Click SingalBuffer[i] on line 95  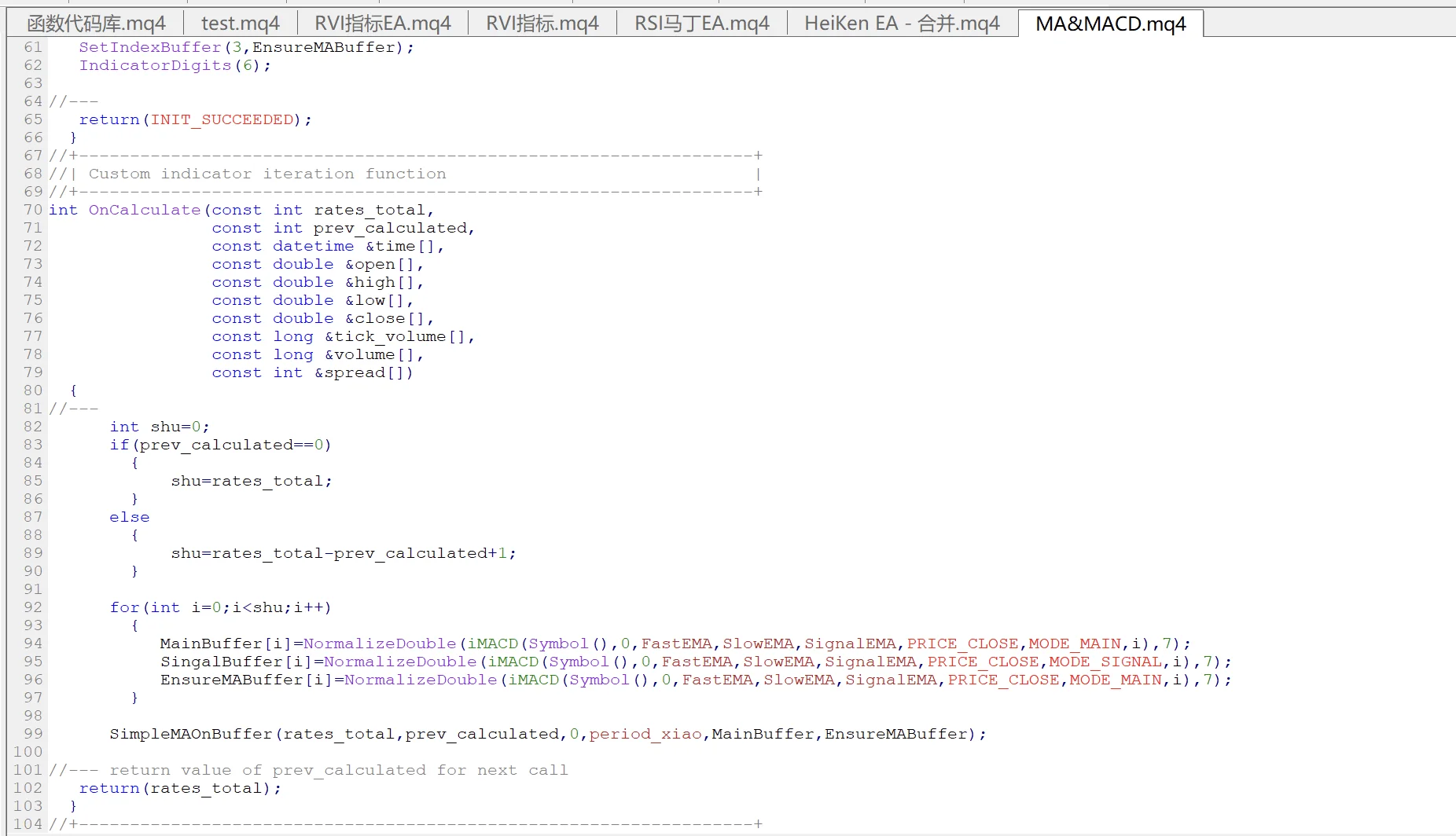pos(237,662)
